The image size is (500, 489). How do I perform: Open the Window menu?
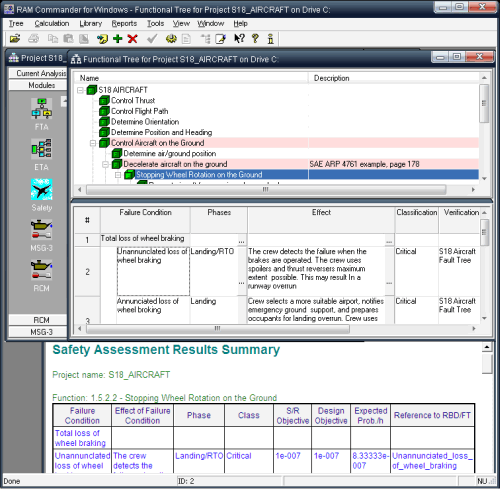(211, 23)
